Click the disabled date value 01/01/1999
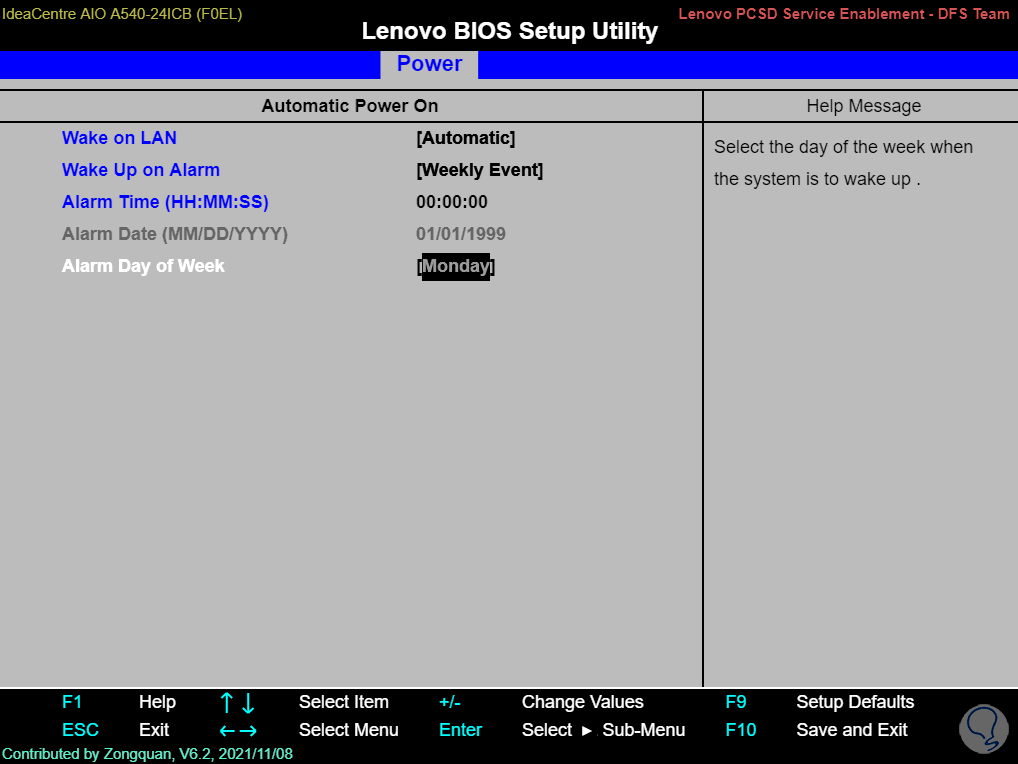 [x=460, y=234]
